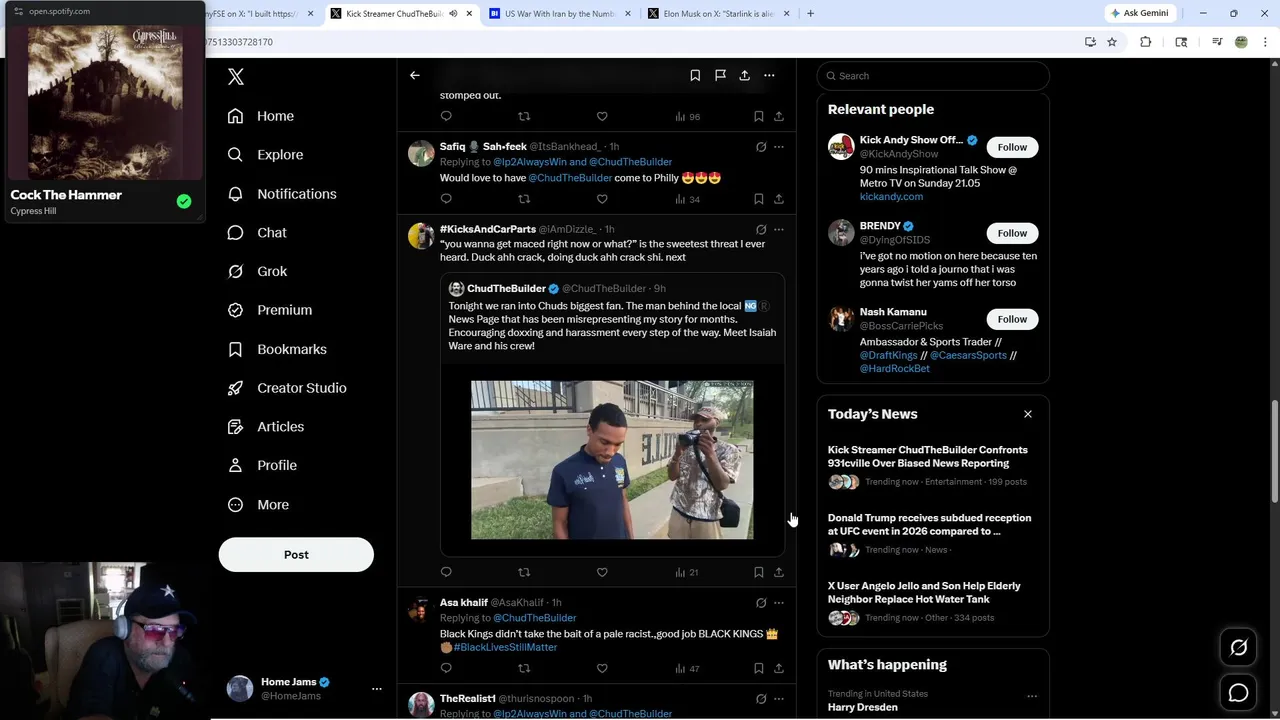Share the #KicksAndCarParts tweet
The image size is (1280, 720).
(x=779, y=572)
